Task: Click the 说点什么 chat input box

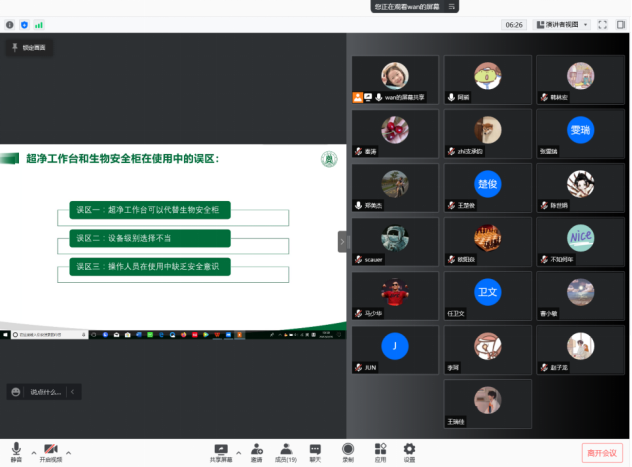Action: (x=45, y=392)
